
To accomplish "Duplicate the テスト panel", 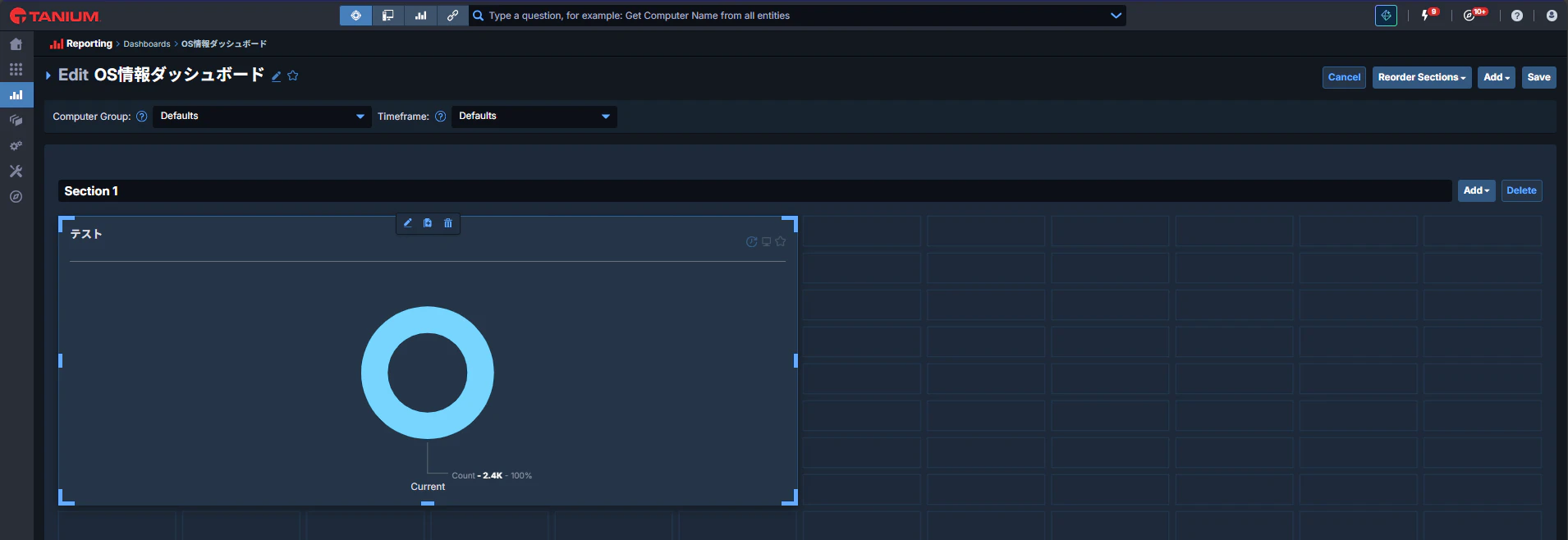I will point(428,223).
